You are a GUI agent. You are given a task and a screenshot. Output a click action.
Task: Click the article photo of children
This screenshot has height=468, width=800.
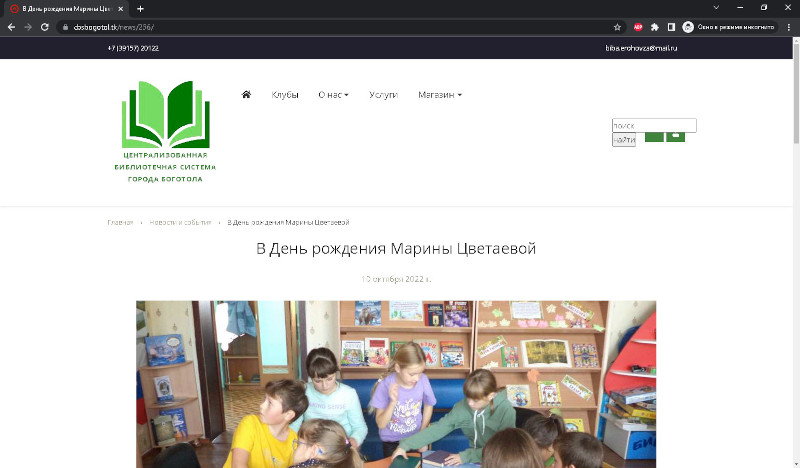click(396, 384)
